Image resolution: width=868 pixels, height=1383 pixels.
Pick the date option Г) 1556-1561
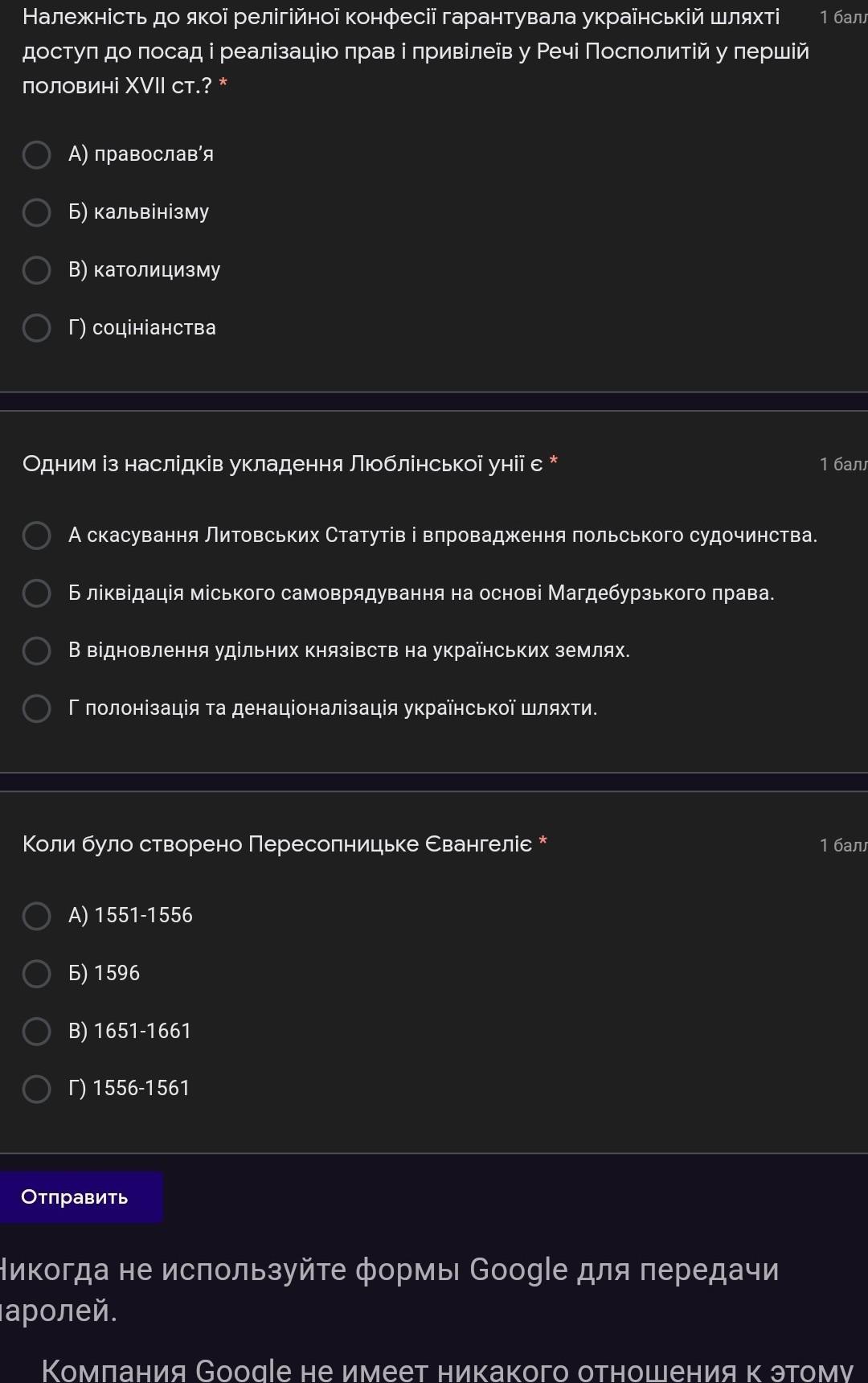point(36,1089)
